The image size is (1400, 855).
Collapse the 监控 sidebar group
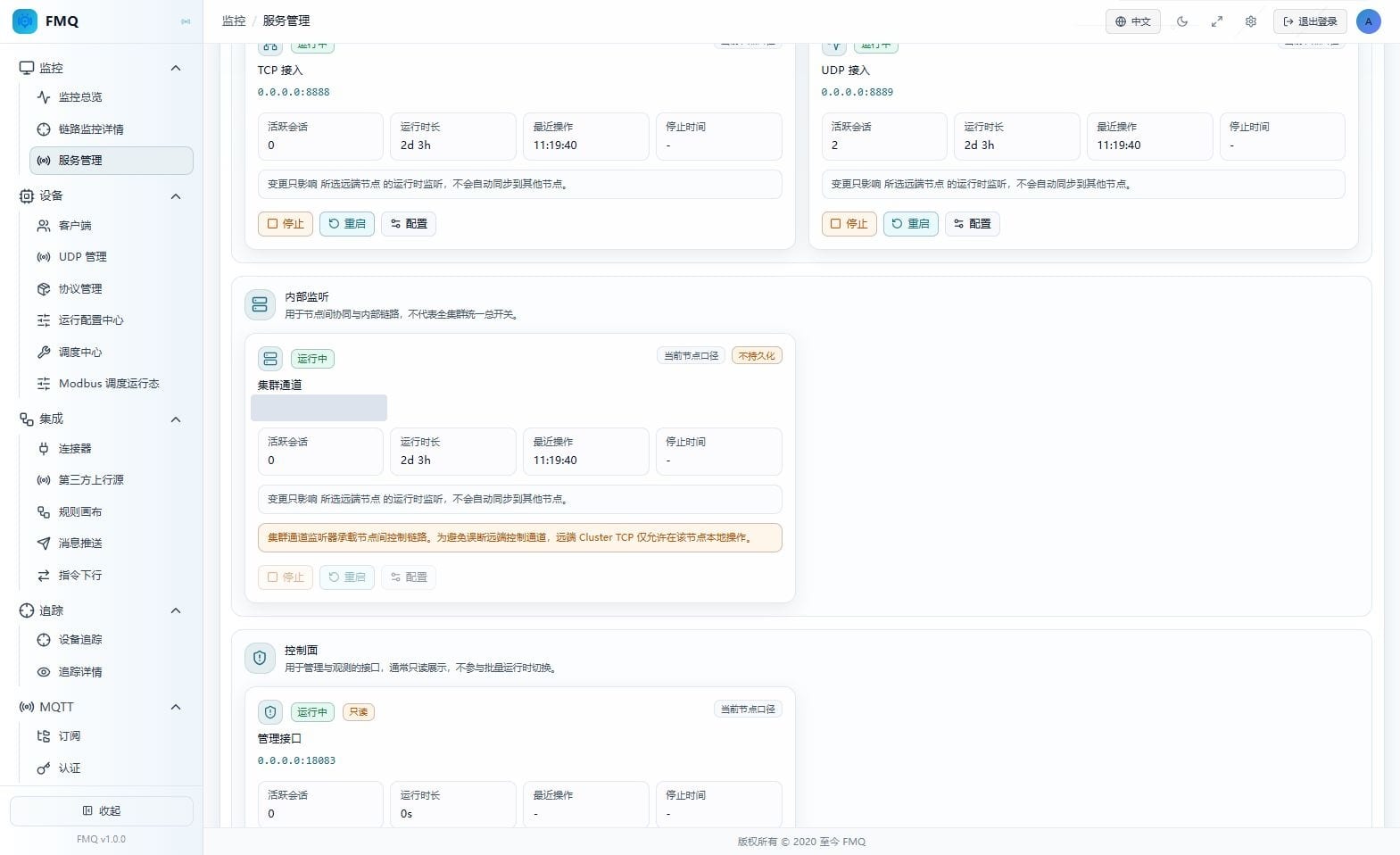tap(176, 68)
